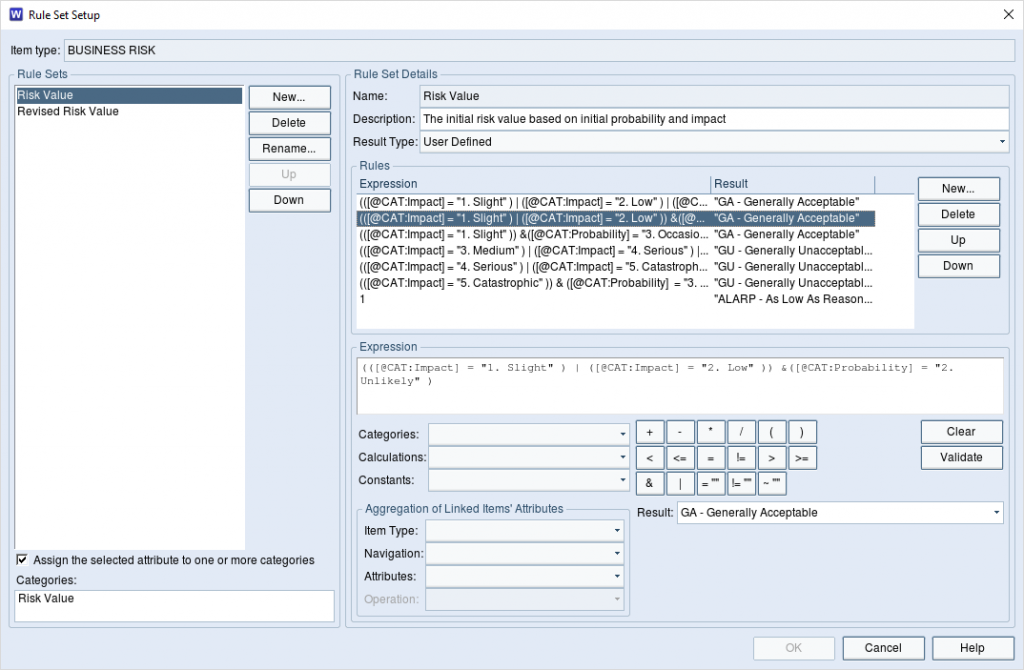This screenshot has height=670, width=1024.
Task: Insert the OR (|) operator
Action: (679, 483)
